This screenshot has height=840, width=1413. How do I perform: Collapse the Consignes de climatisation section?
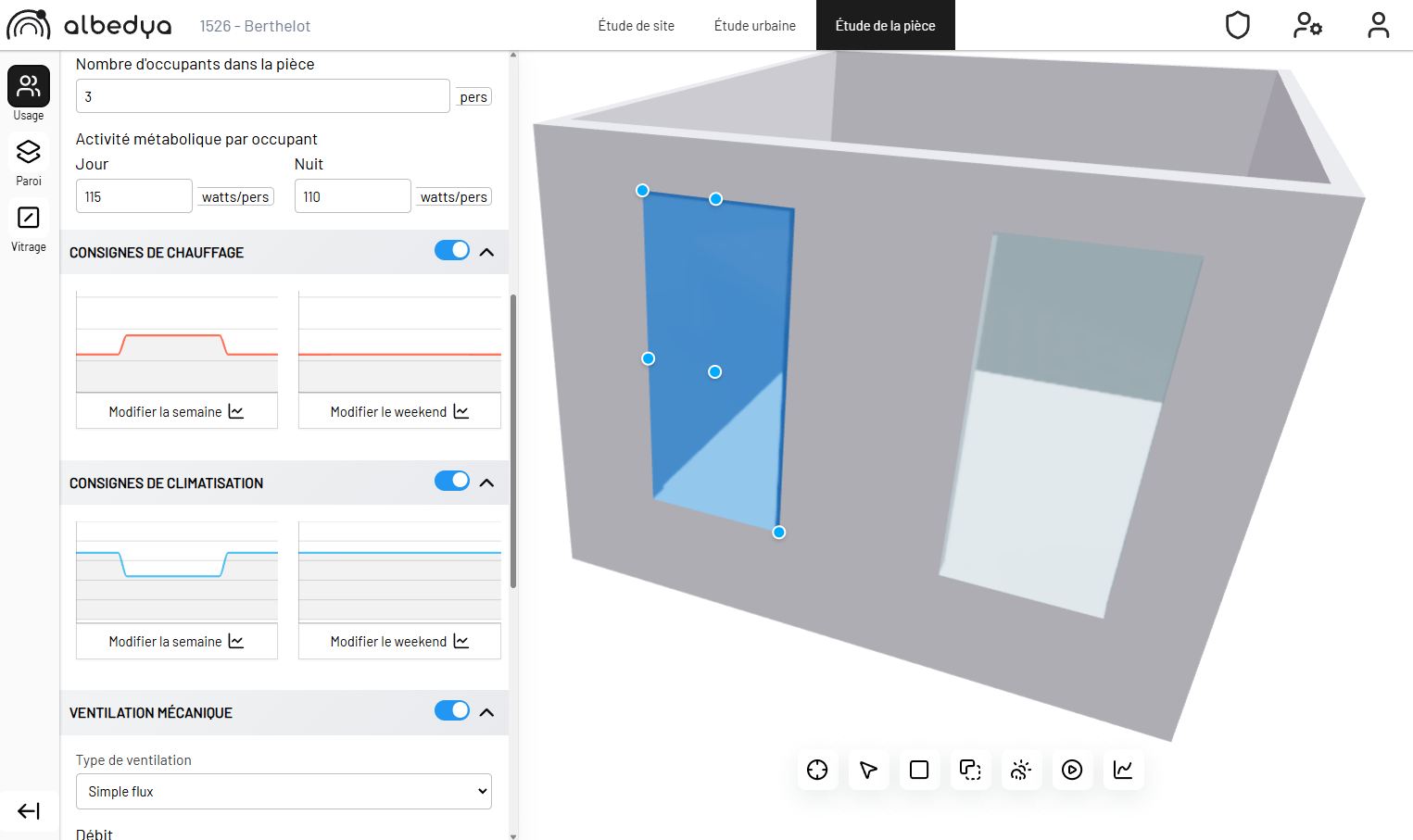coord(487,483)
